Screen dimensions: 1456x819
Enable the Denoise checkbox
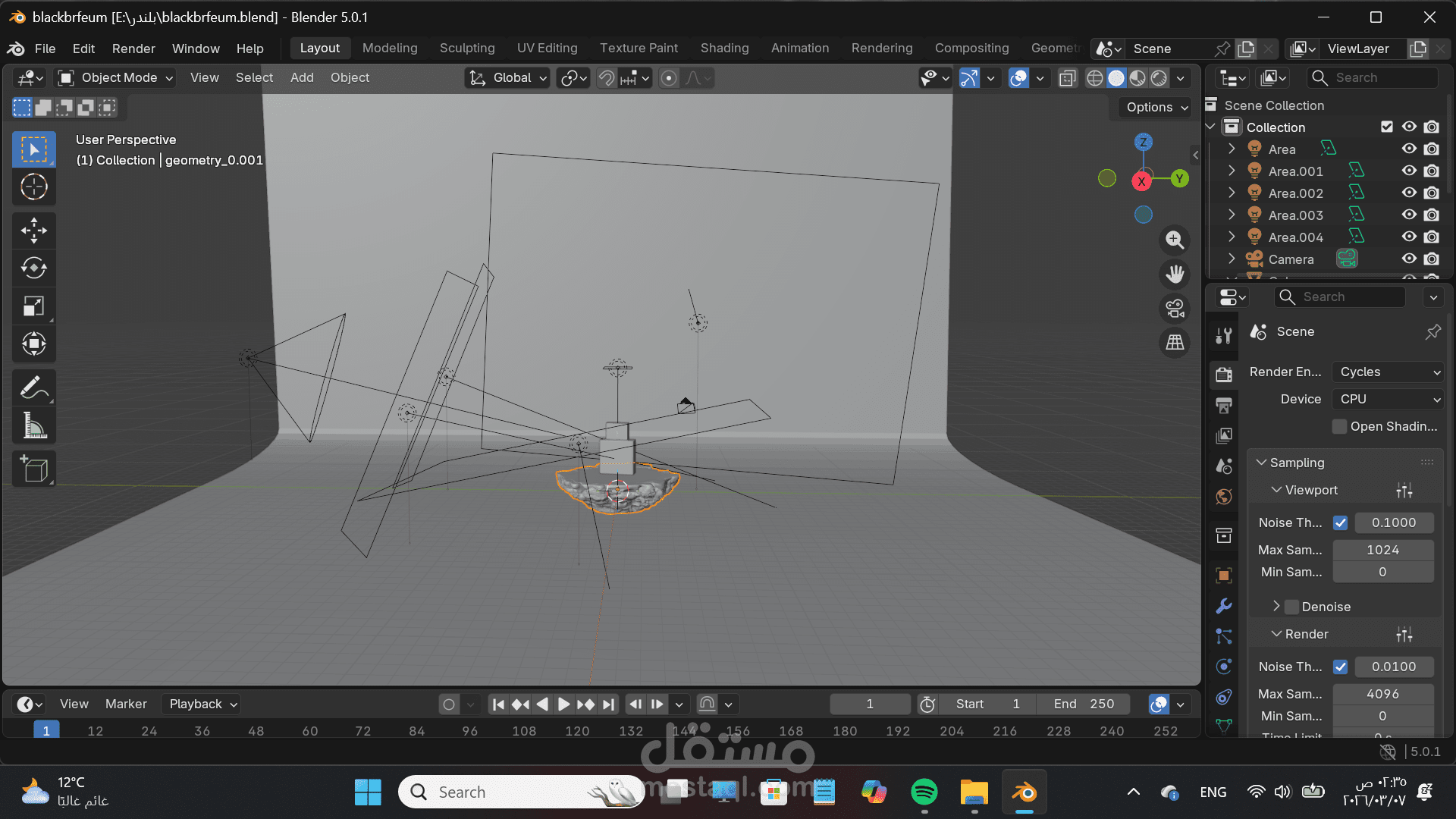[1292, 607]
